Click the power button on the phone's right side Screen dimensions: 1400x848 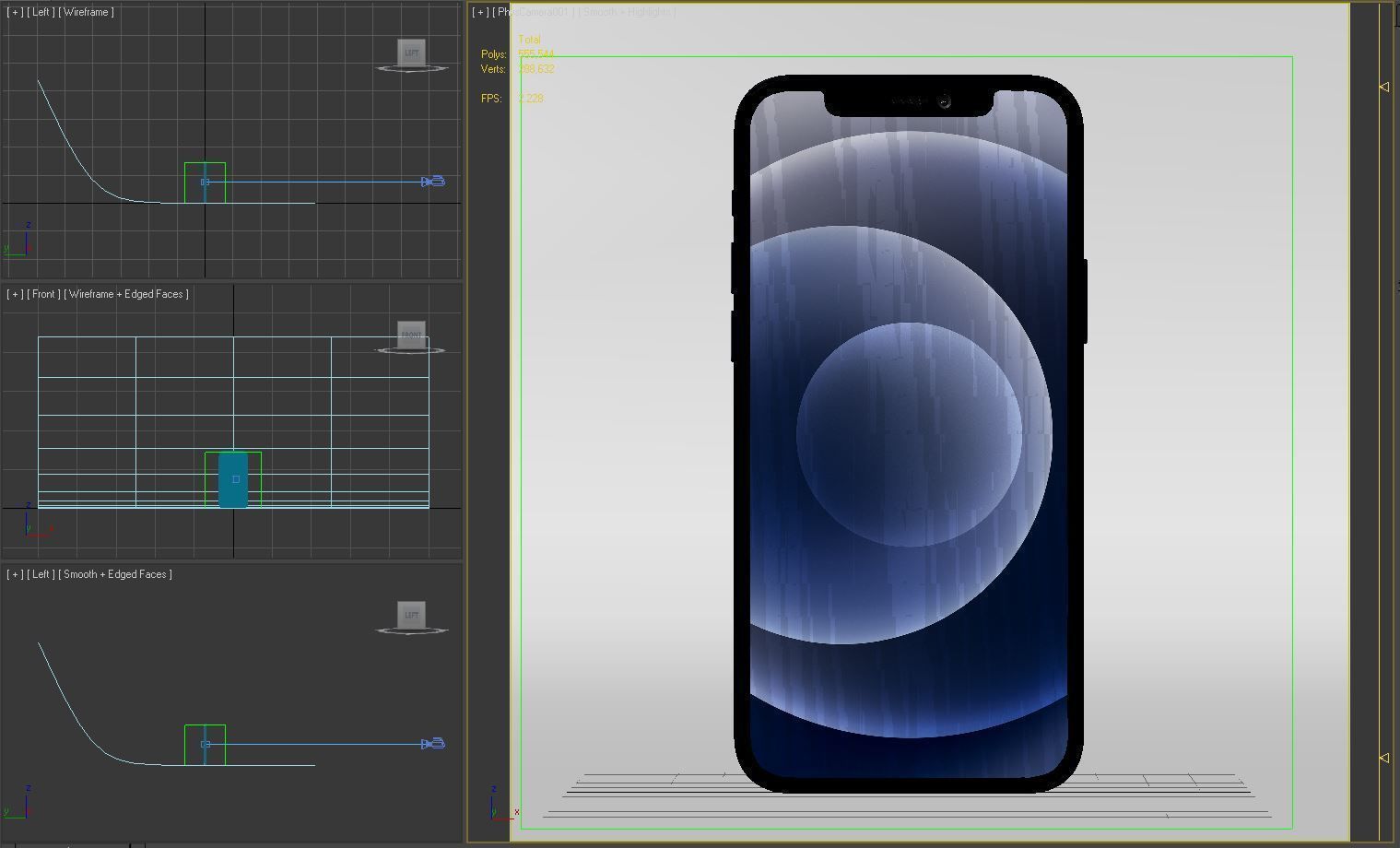1085,301
